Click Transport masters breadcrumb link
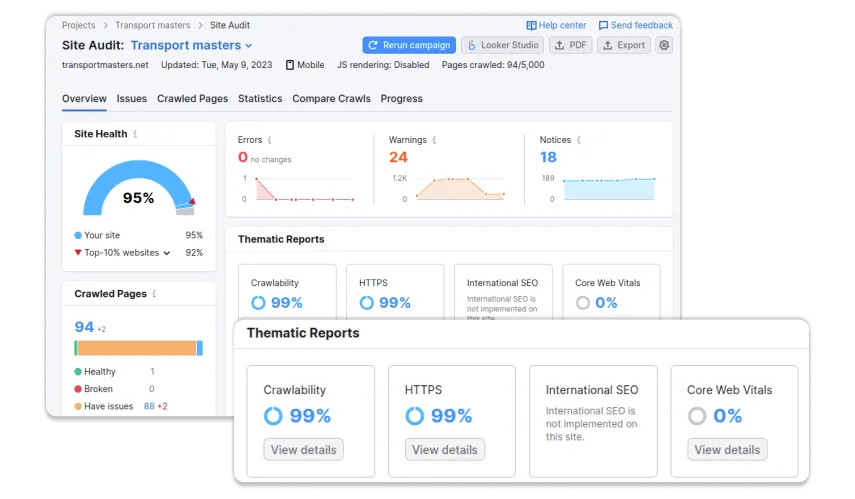 coord(153,25)
